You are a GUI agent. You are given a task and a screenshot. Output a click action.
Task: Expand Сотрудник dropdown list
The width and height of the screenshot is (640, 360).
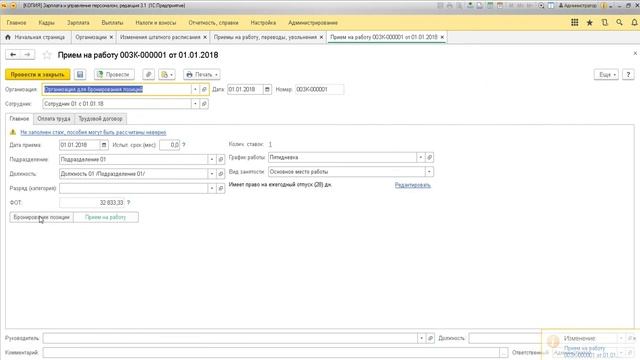[195, 104]
